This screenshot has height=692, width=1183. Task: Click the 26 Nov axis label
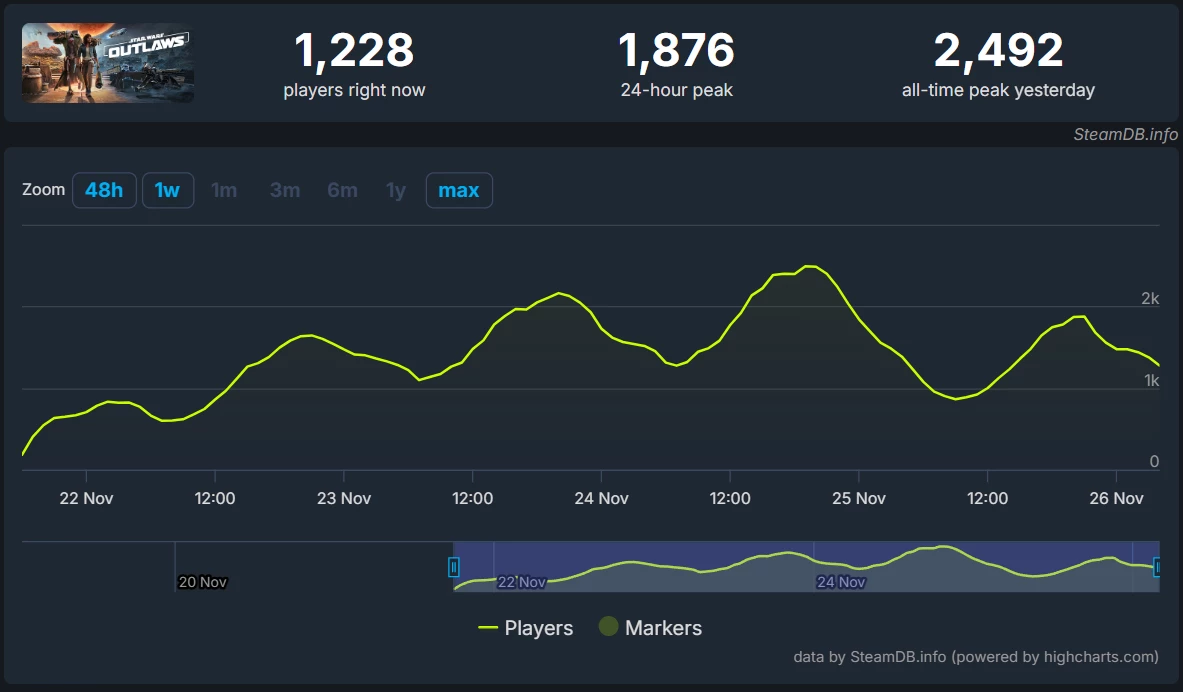1116,498
